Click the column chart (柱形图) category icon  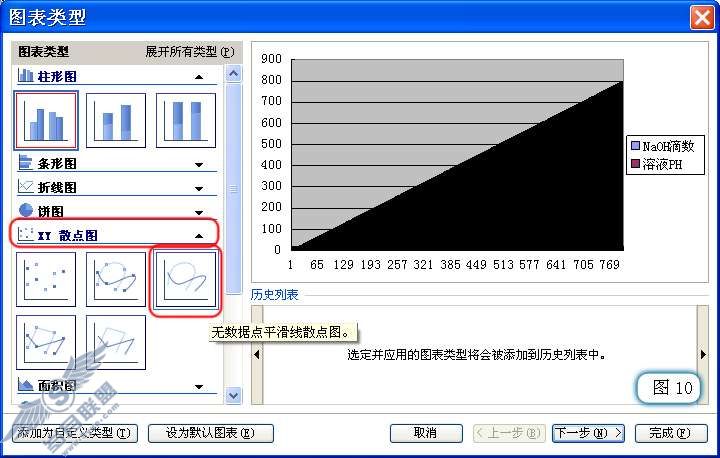coord(26,75)
